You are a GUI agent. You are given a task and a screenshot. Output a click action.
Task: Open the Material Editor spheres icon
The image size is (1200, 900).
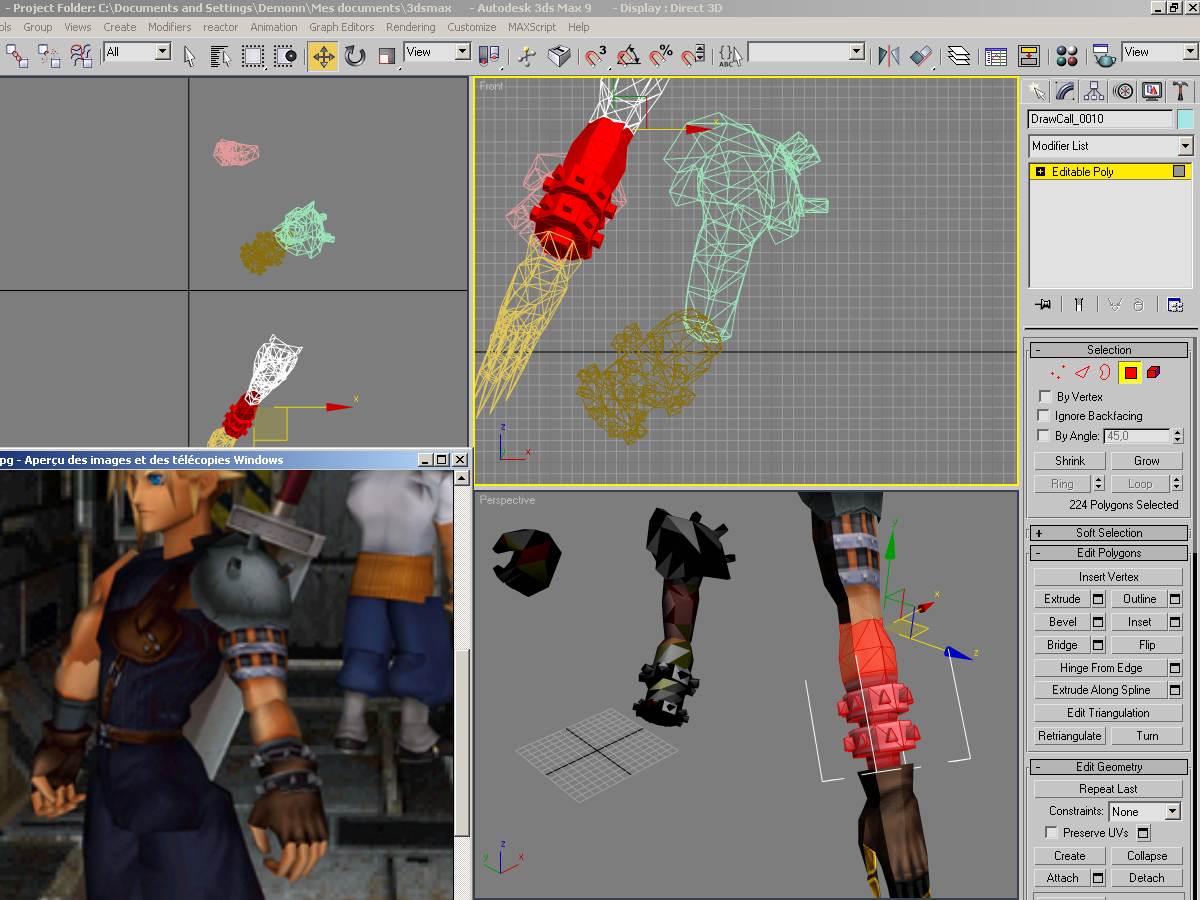pos(1067,56)
